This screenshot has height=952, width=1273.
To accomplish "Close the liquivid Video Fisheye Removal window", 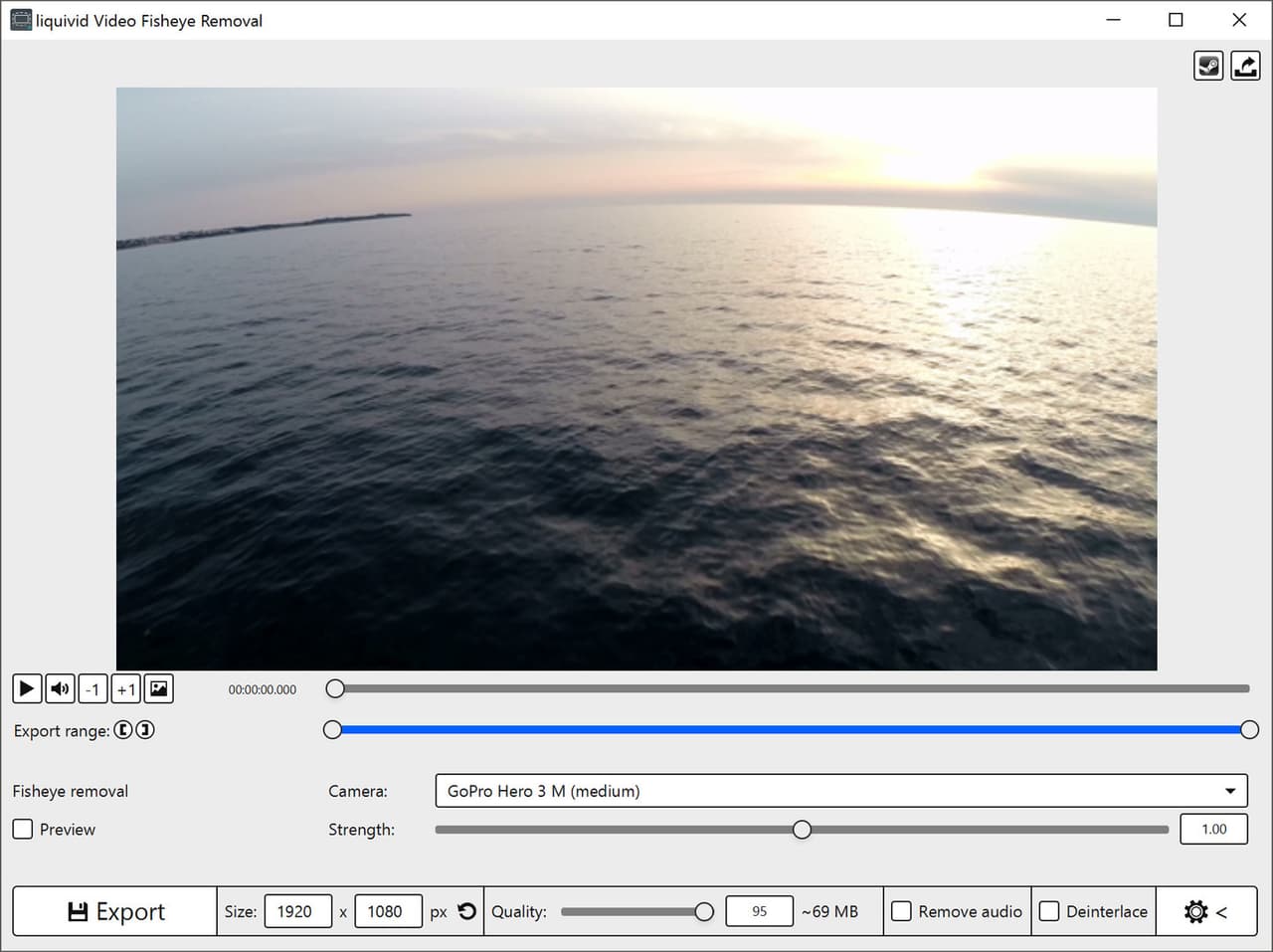I will click(1239, 20).
